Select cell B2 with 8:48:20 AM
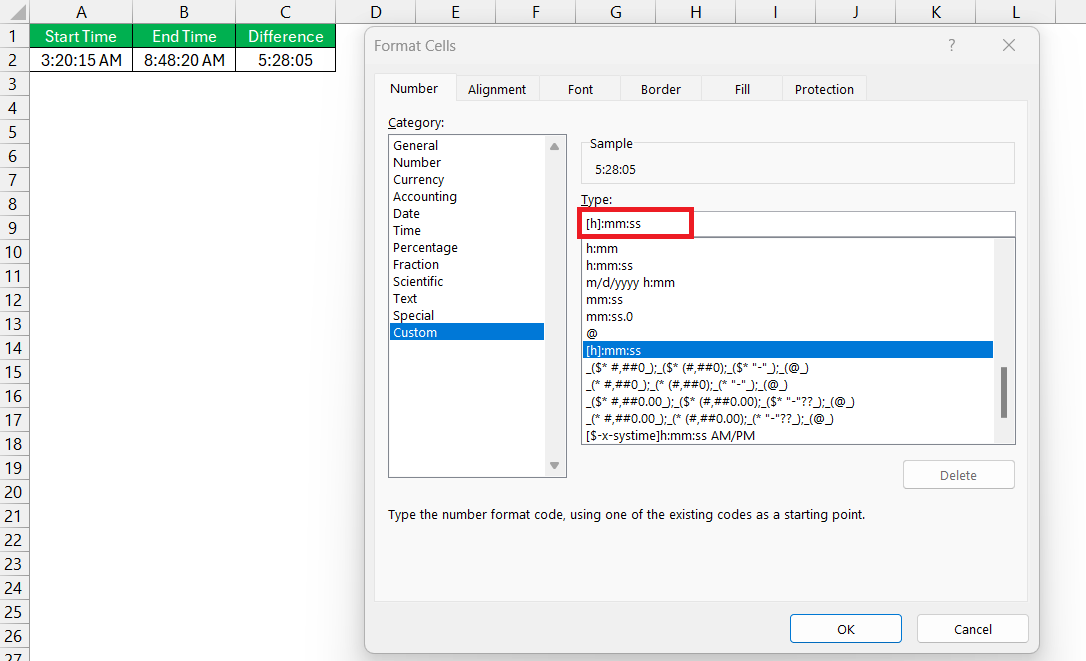This screenshot has width=1086, height=661. 184,60
